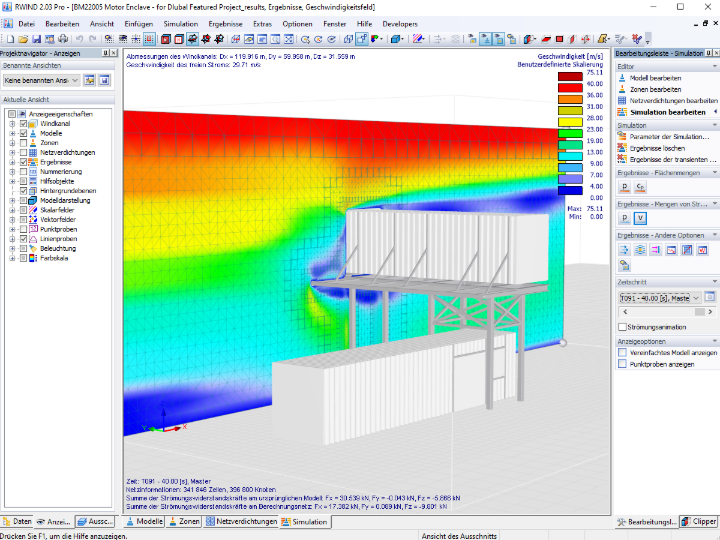Click the export results icon below streamlines
The height and width of the screenshot is (540, 720).
[624, 265]
